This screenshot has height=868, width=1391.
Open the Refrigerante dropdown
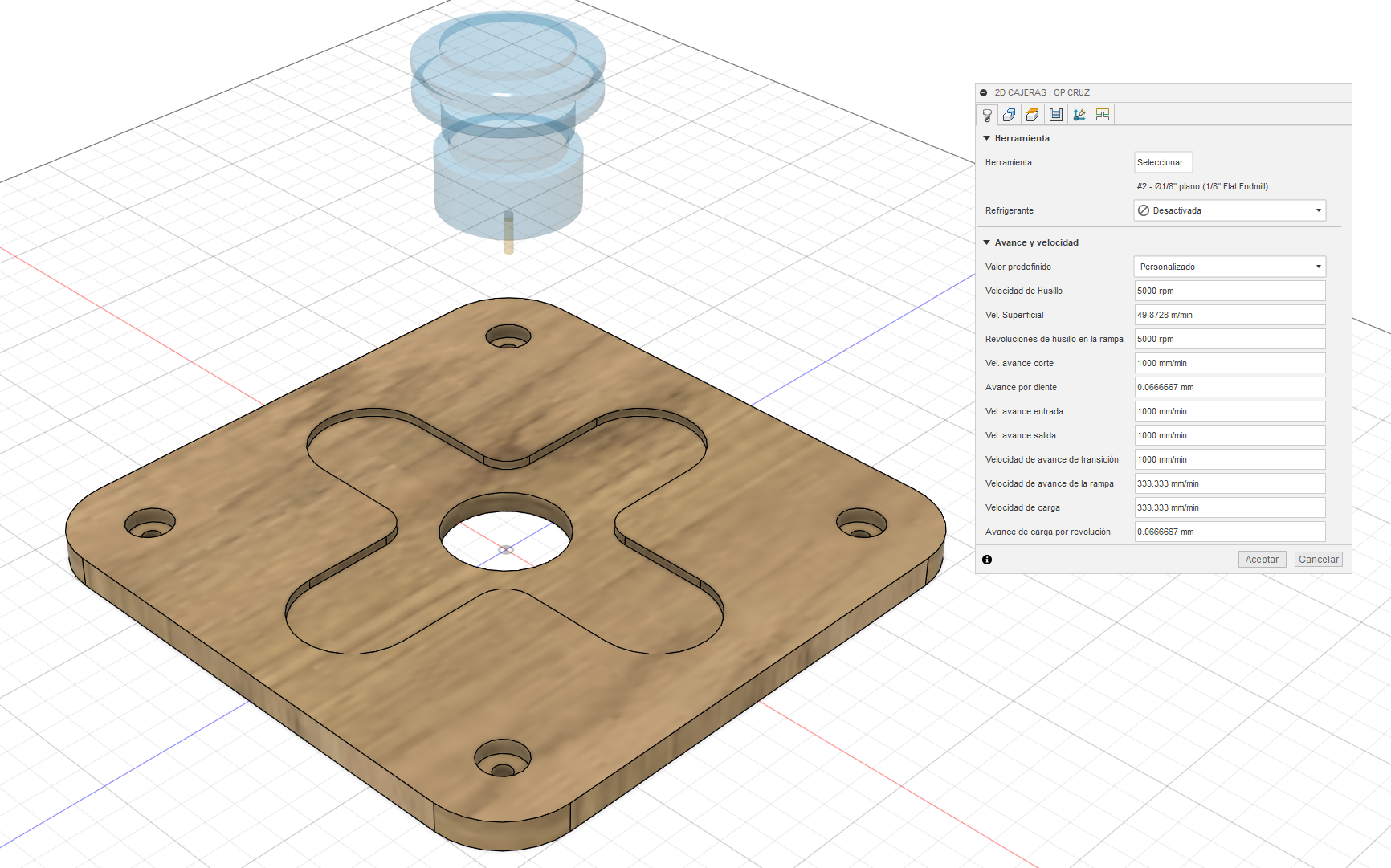(1230, 210)
